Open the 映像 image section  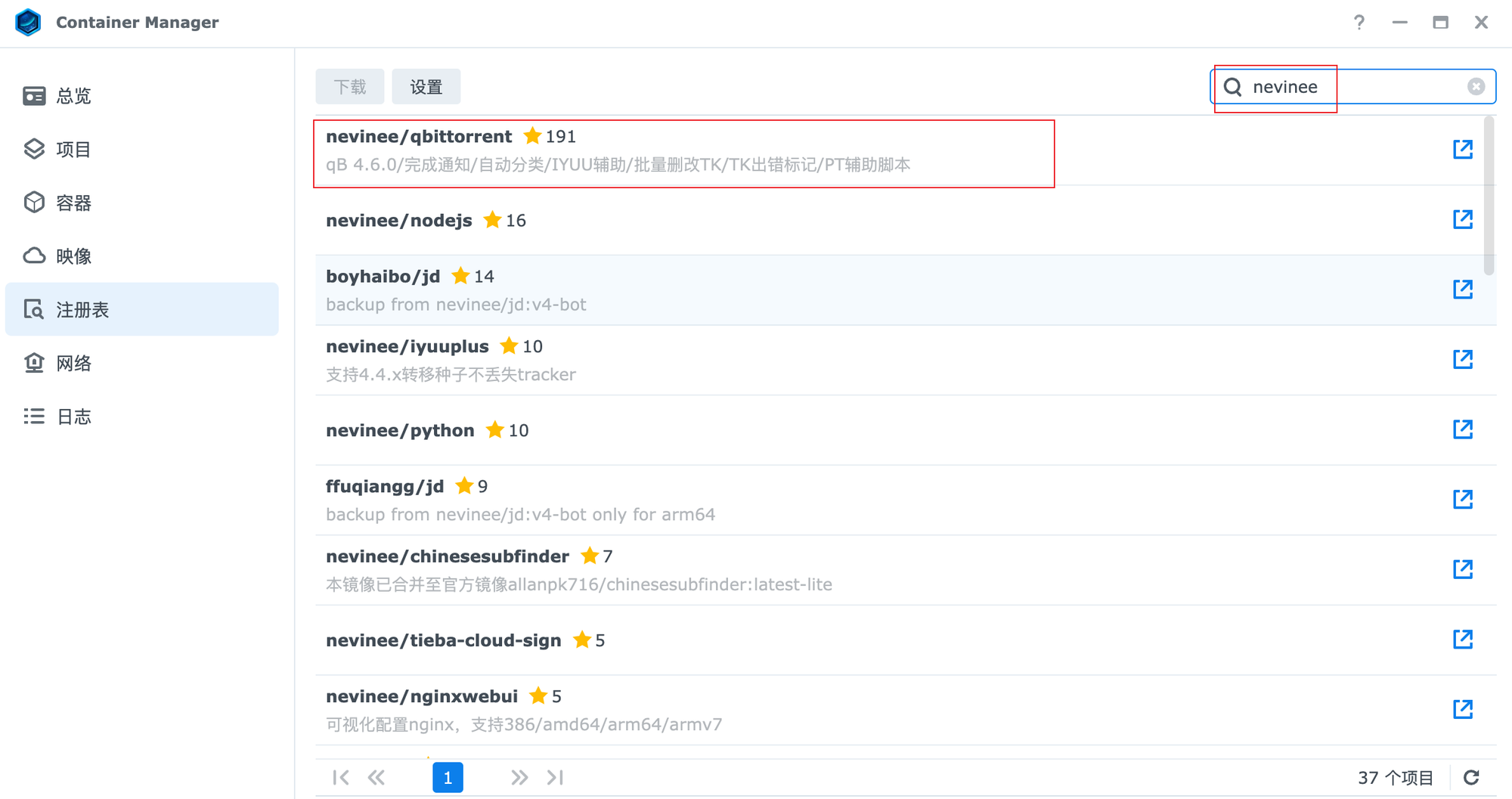point(73,256)
